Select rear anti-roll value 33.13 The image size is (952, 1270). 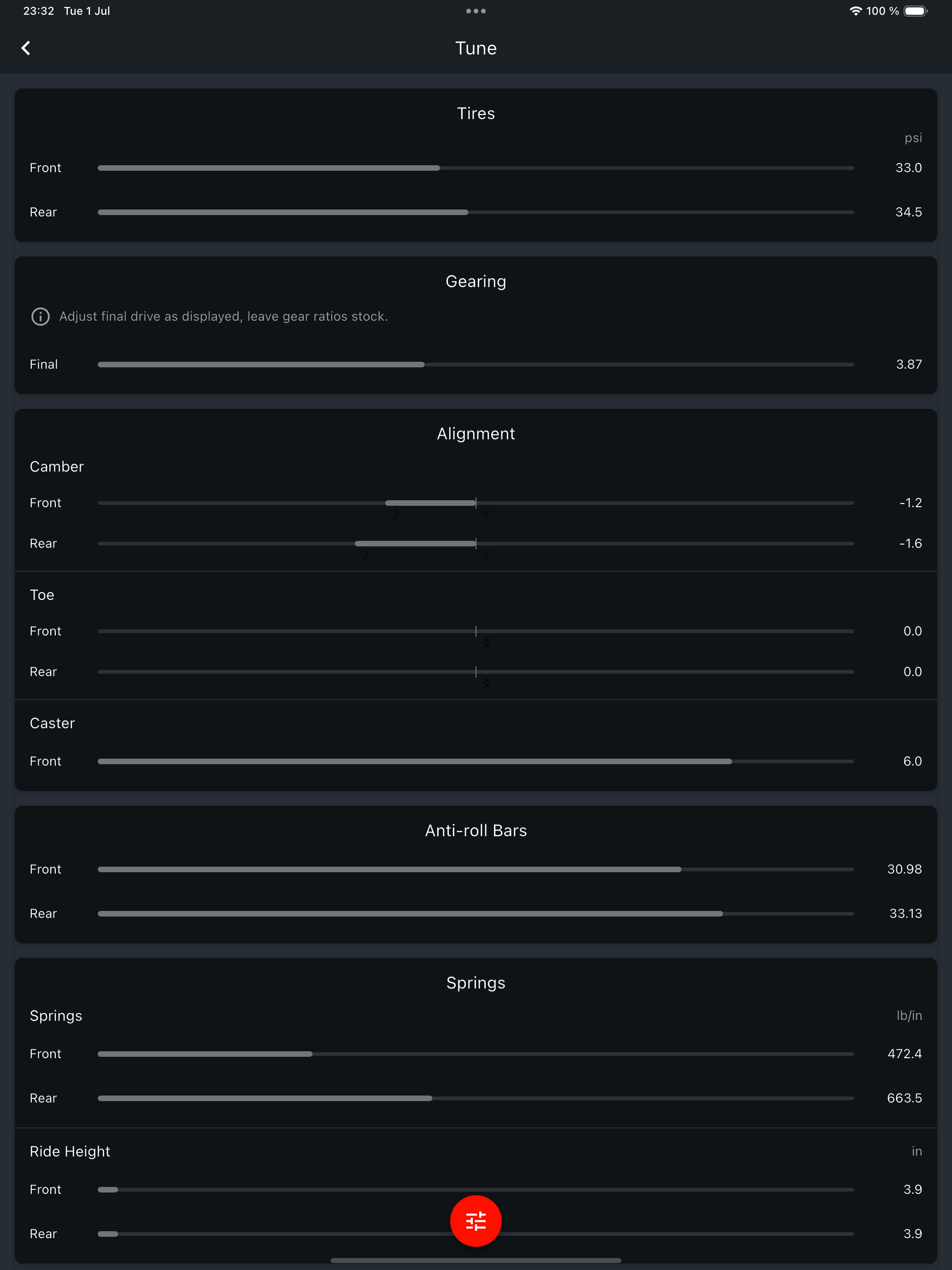coord(905,913)
